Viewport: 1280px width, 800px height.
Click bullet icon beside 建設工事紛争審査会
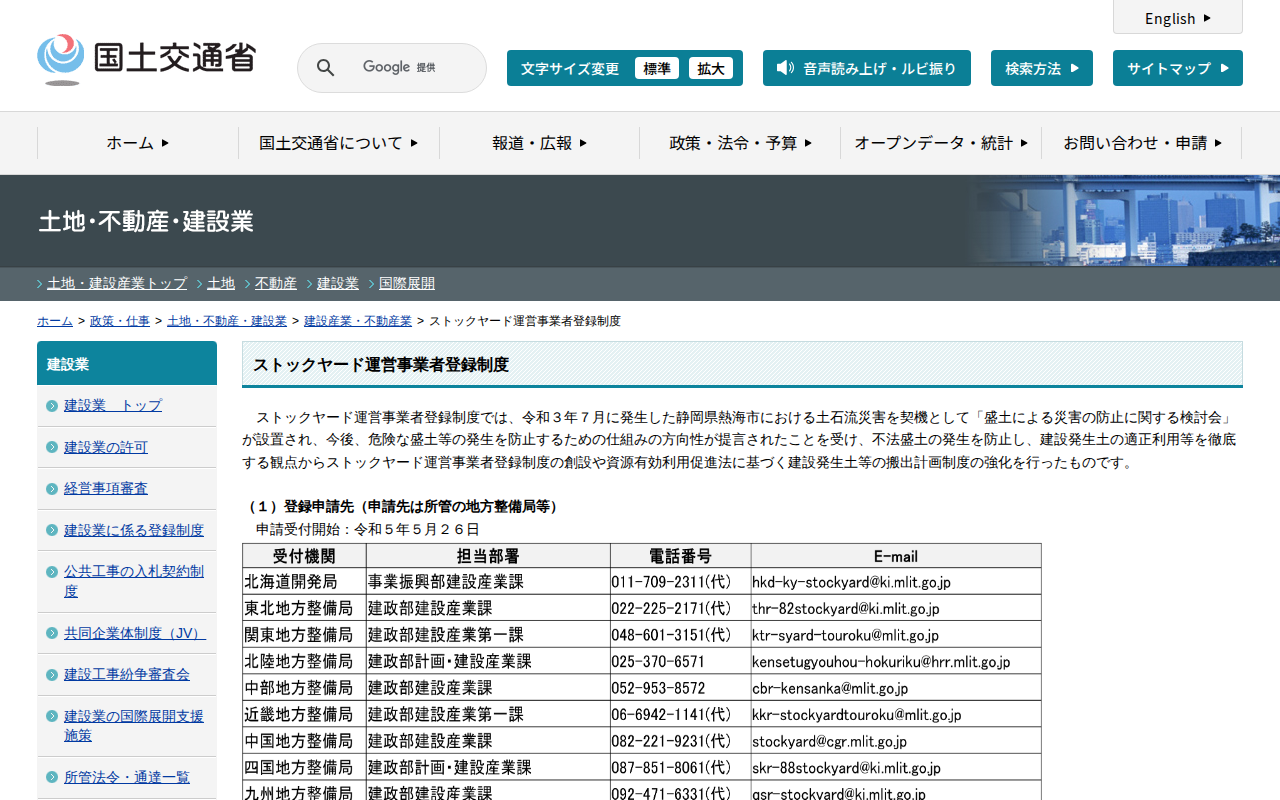tap(52, 674)
